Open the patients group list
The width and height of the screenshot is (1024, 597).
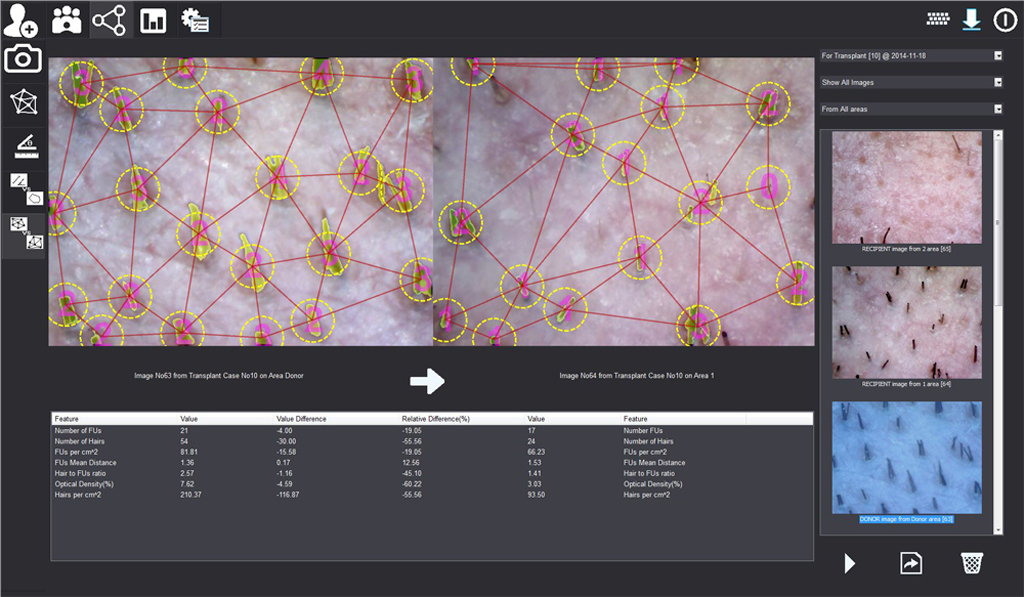point(67,20)
